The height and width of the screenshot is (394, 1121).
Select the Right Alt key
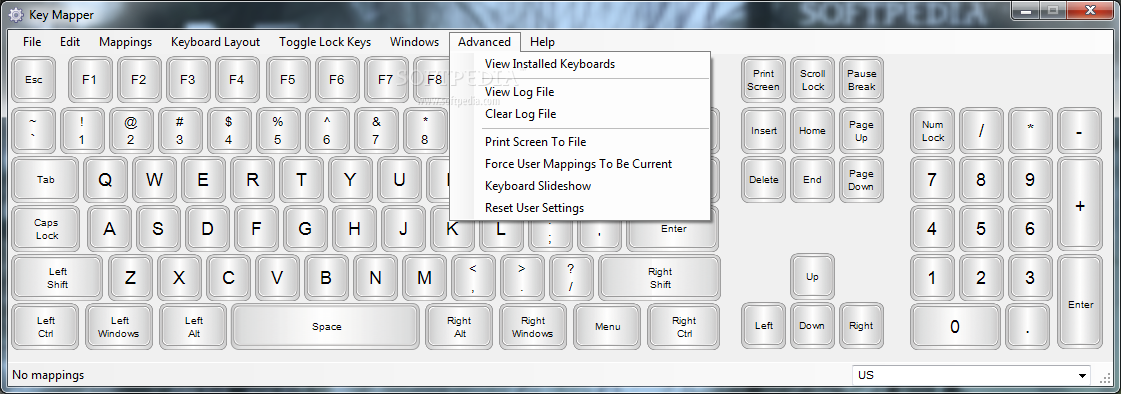pos(460,327)
